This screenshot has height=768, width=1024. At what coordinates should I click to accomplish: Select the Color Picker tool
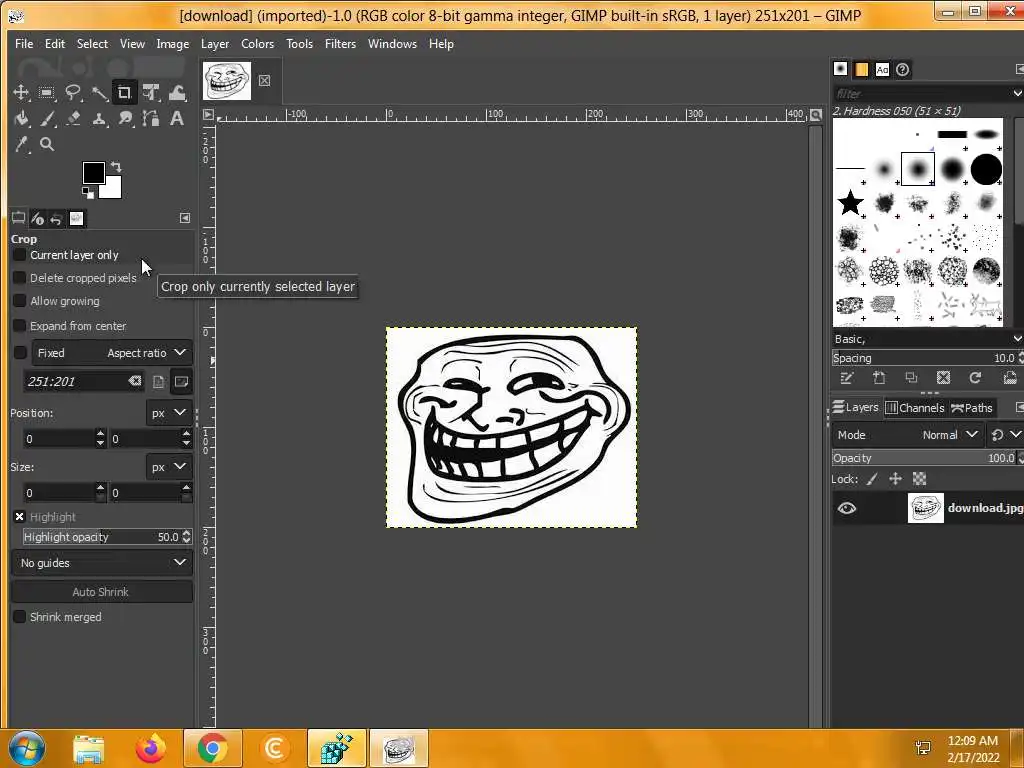21,144
